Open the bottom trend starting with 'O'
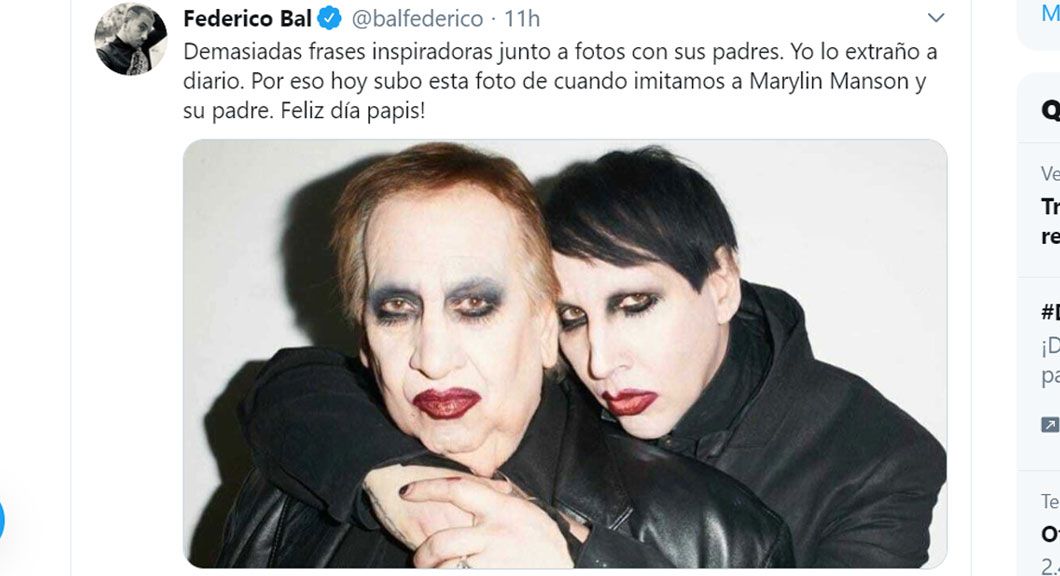Screen dimensions: 1060x576 pos(1050,533)
